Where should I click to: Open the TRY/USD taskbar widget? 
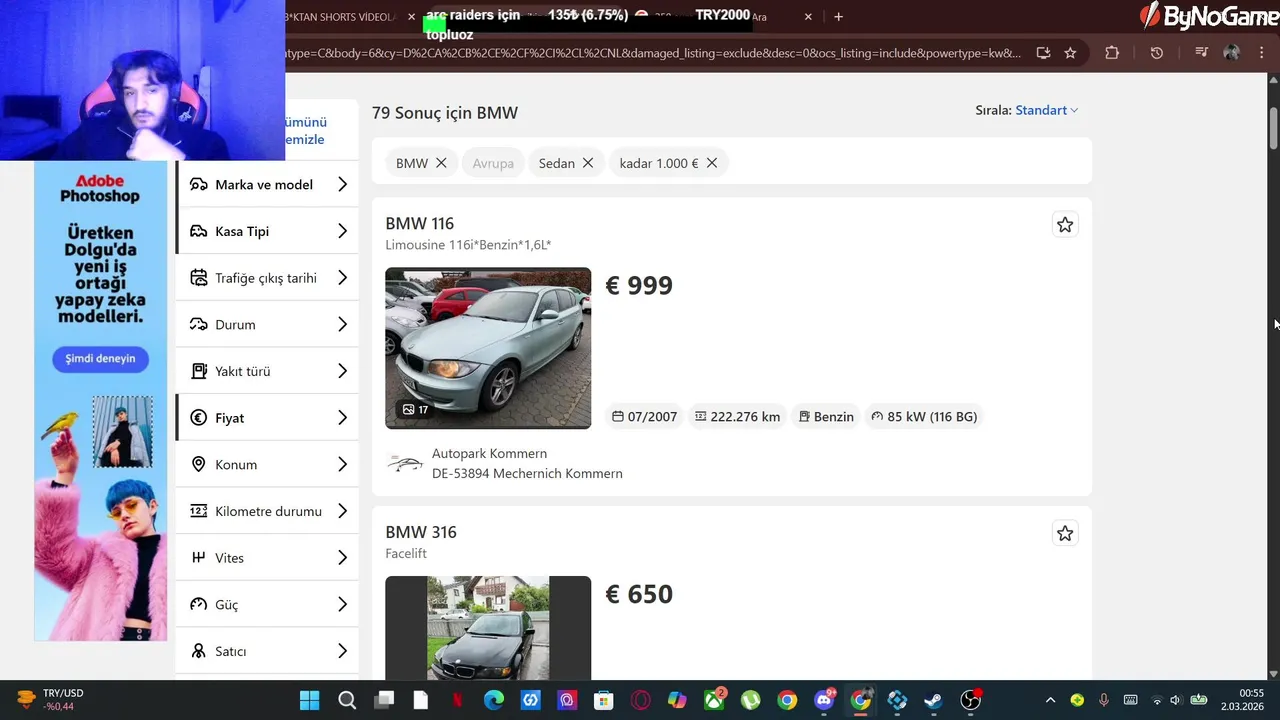click(x=50, y=700)
